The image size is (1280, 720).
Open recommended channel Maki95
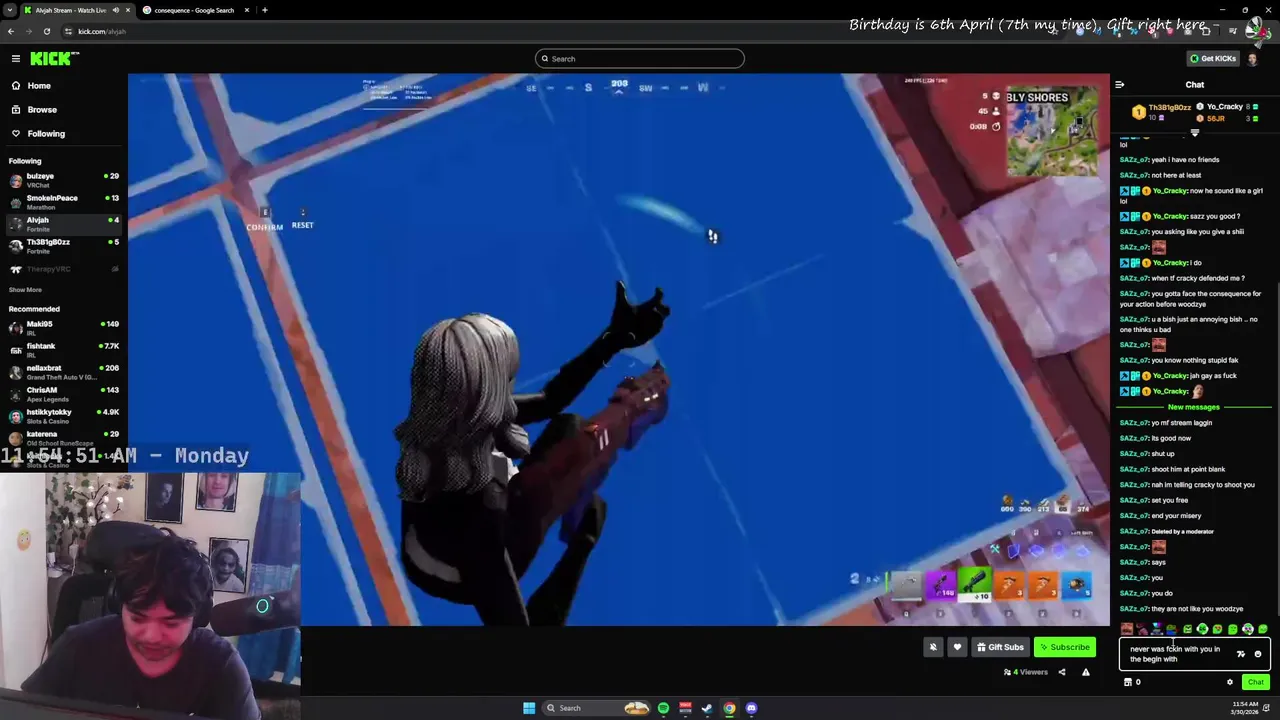click(x=64, y=328)
